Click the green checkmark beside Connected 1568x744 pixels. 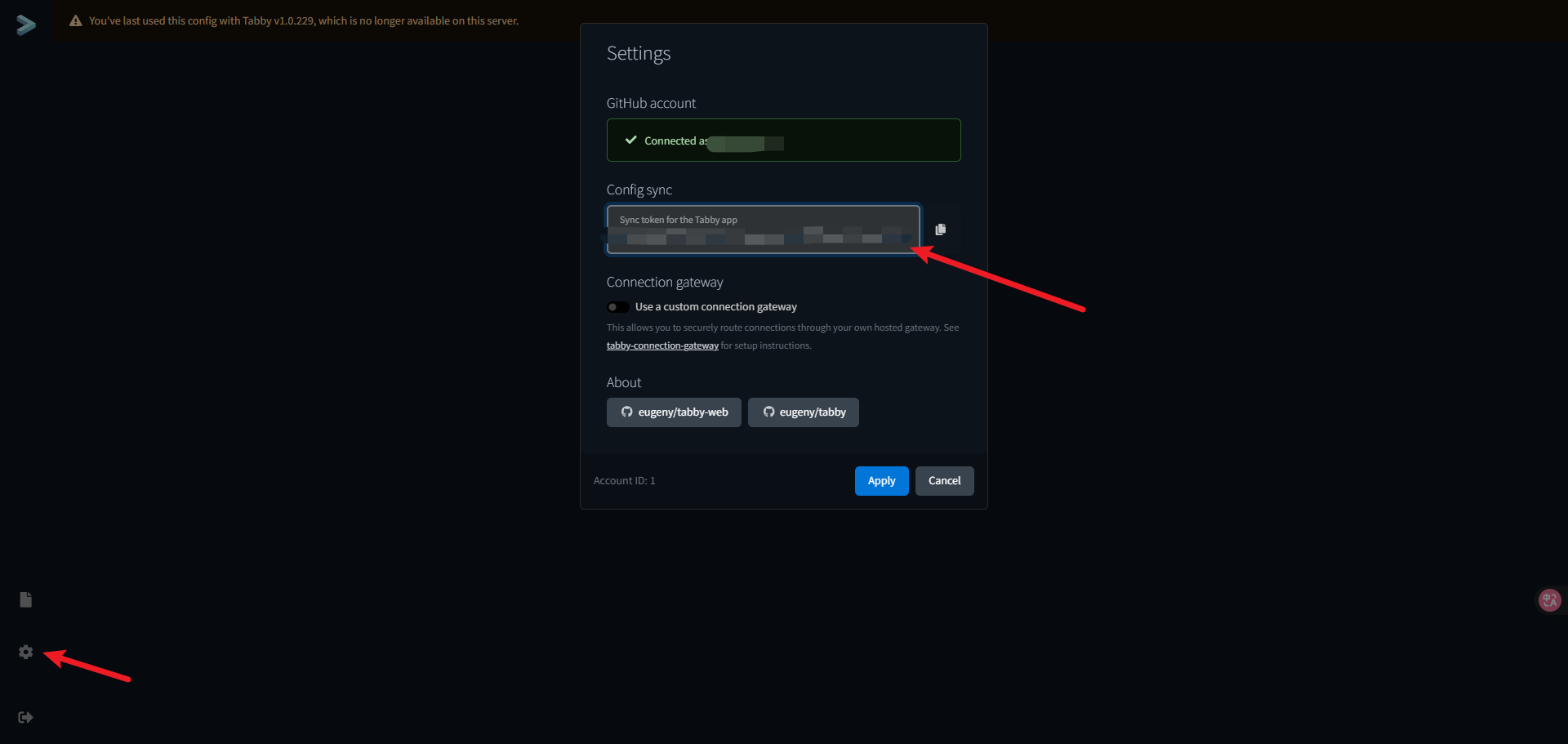pos(630,140)
